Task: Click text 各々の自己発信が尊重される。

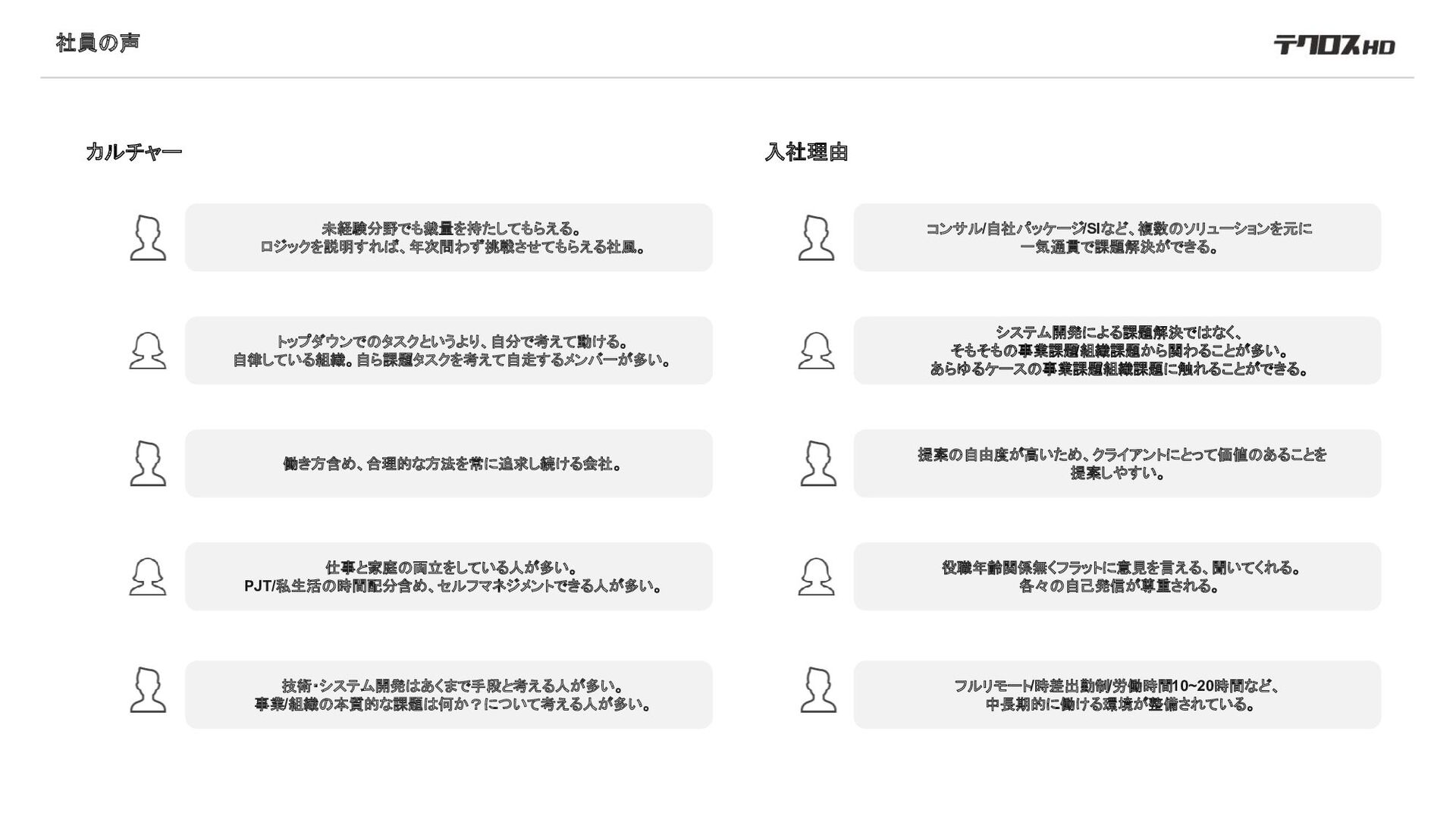Action: (1118, 586)
